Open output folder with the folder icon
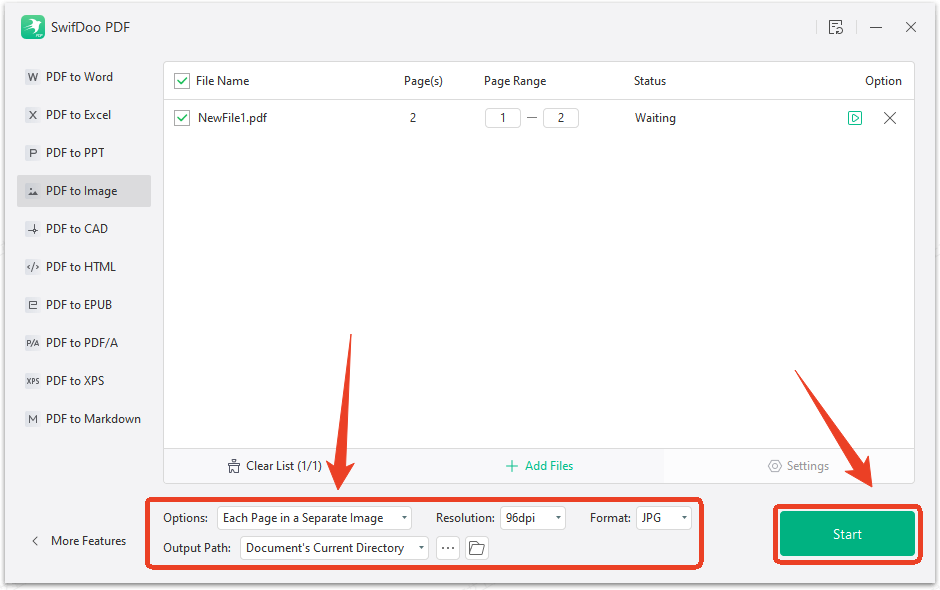940x590 pixels. tap(477, 548)
